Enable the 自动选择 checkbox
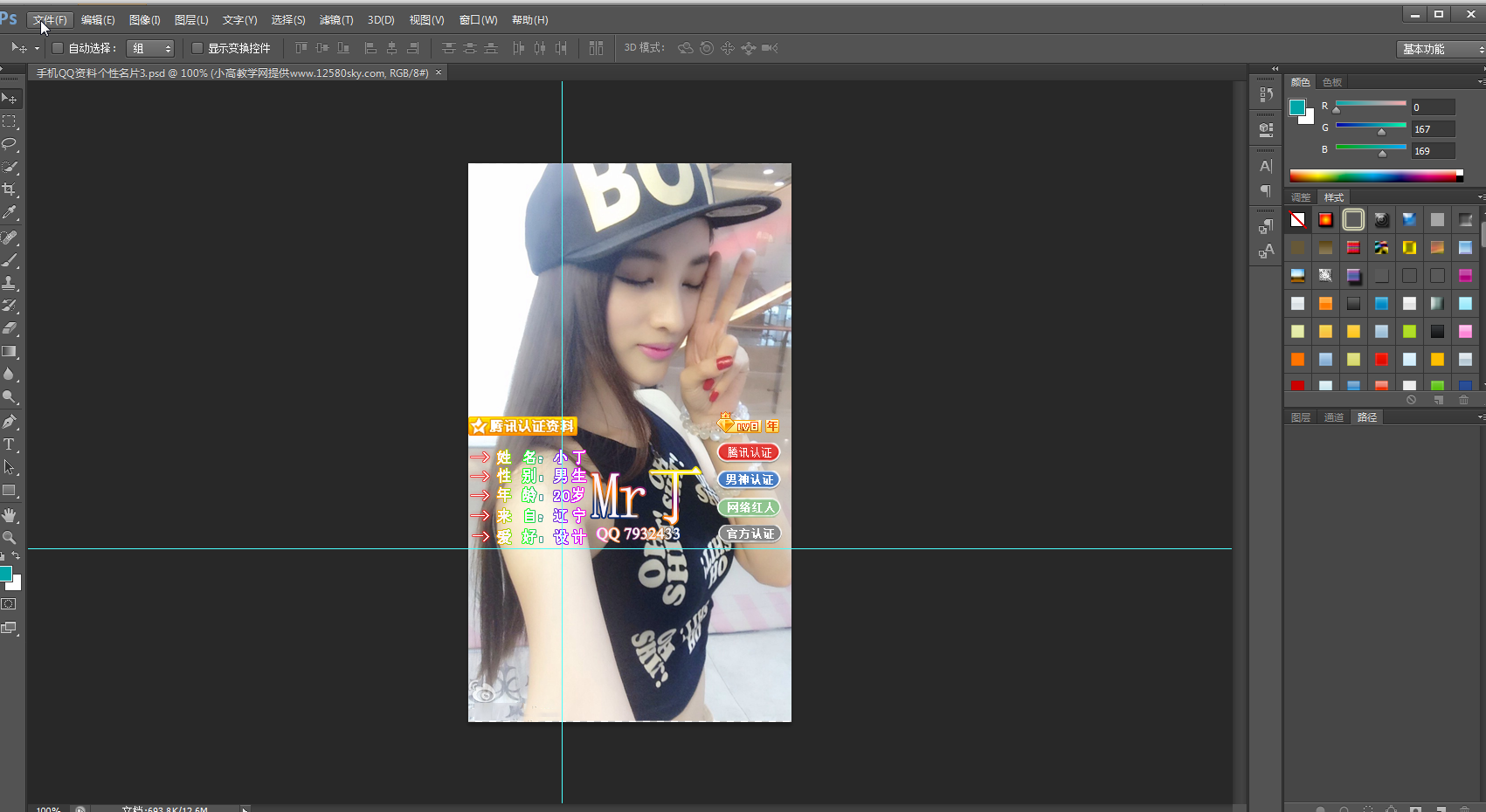 coord(58,48)
